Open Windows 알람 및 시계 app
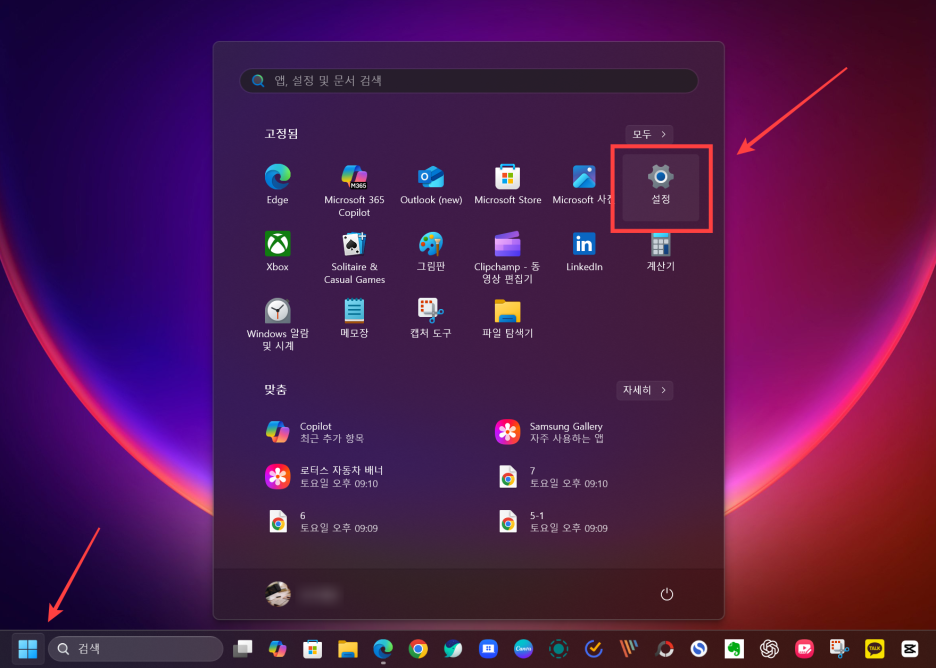This screenshot has height=668, width=936. coord(278,324)
